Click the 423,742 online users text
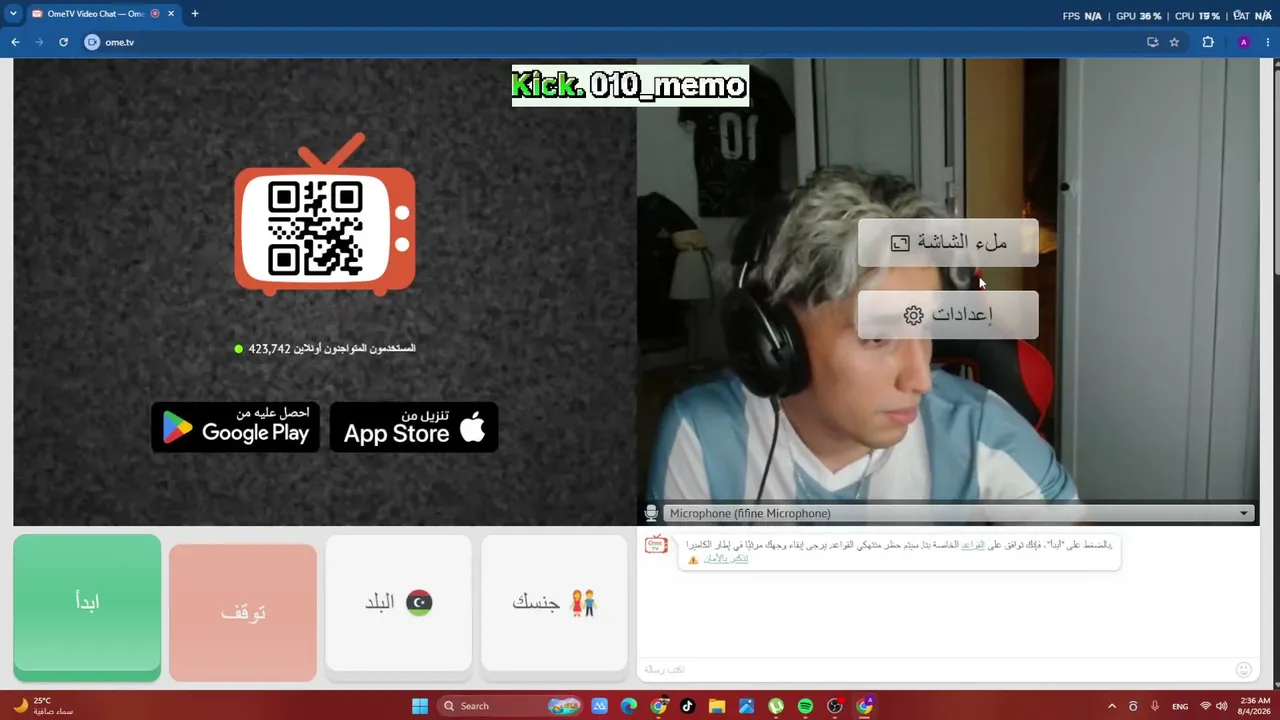The image size is (1280, 720). tap(325, 349)
